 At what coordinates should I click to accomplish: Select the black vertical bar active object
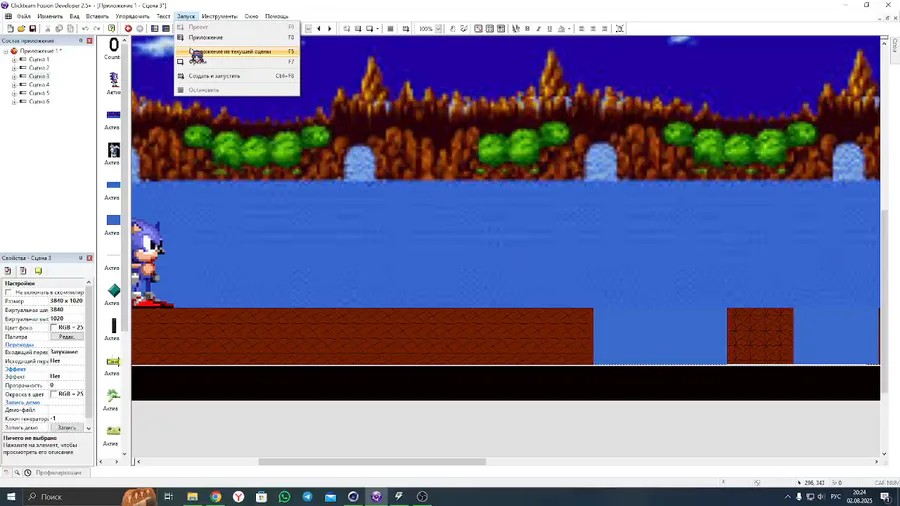click(114, 325)
